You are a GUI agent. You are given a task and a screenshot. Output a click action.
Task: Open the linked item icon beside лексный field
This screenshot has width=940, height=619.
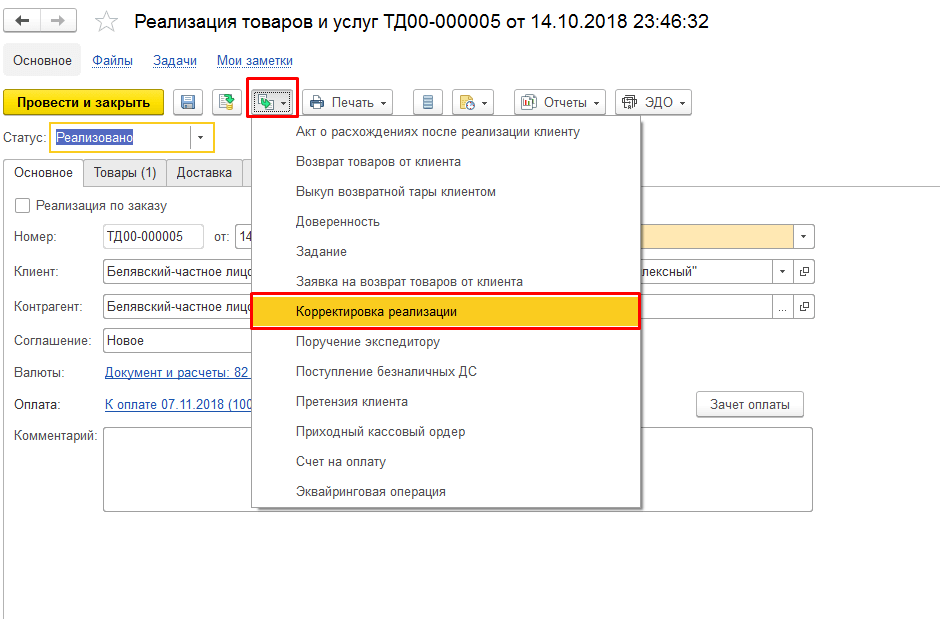(804, 271)
